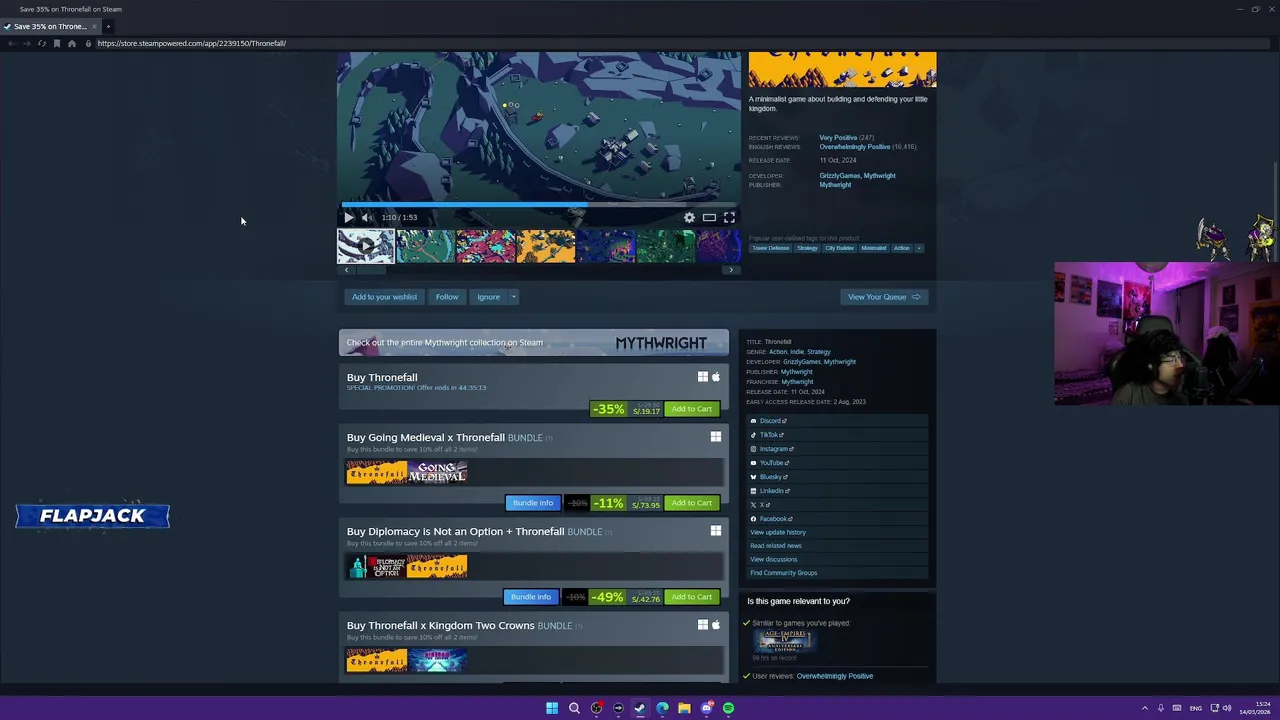This screenshot has height=720, width=1280.
Task: Seek on the video progress bar
Action: click(539, 204)
